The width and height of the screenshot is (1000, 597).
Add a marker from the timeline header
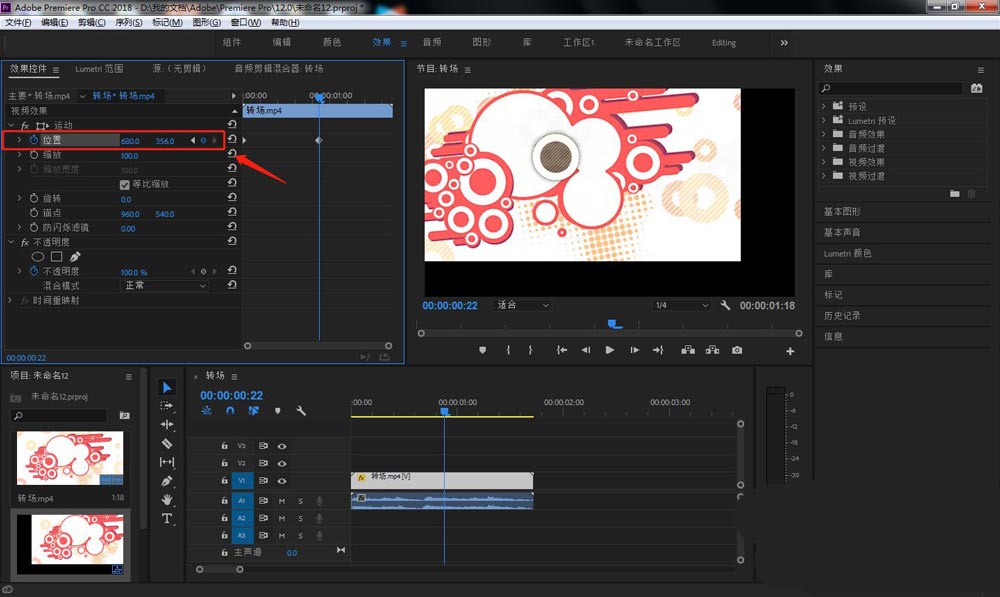(277, 411)
